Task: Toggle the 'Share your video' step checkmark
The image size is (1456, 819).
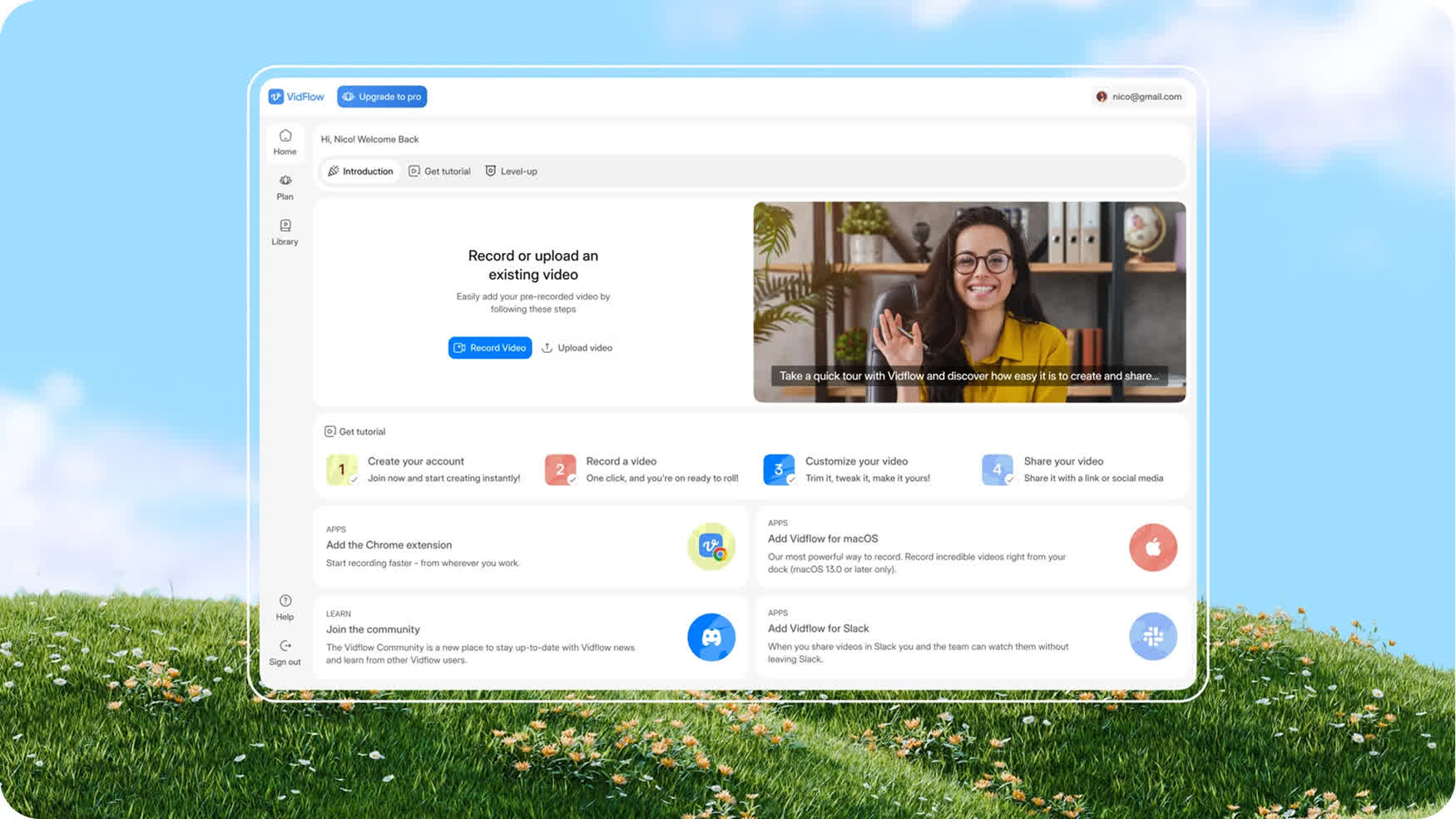Action: click(x=1009, y=480)
